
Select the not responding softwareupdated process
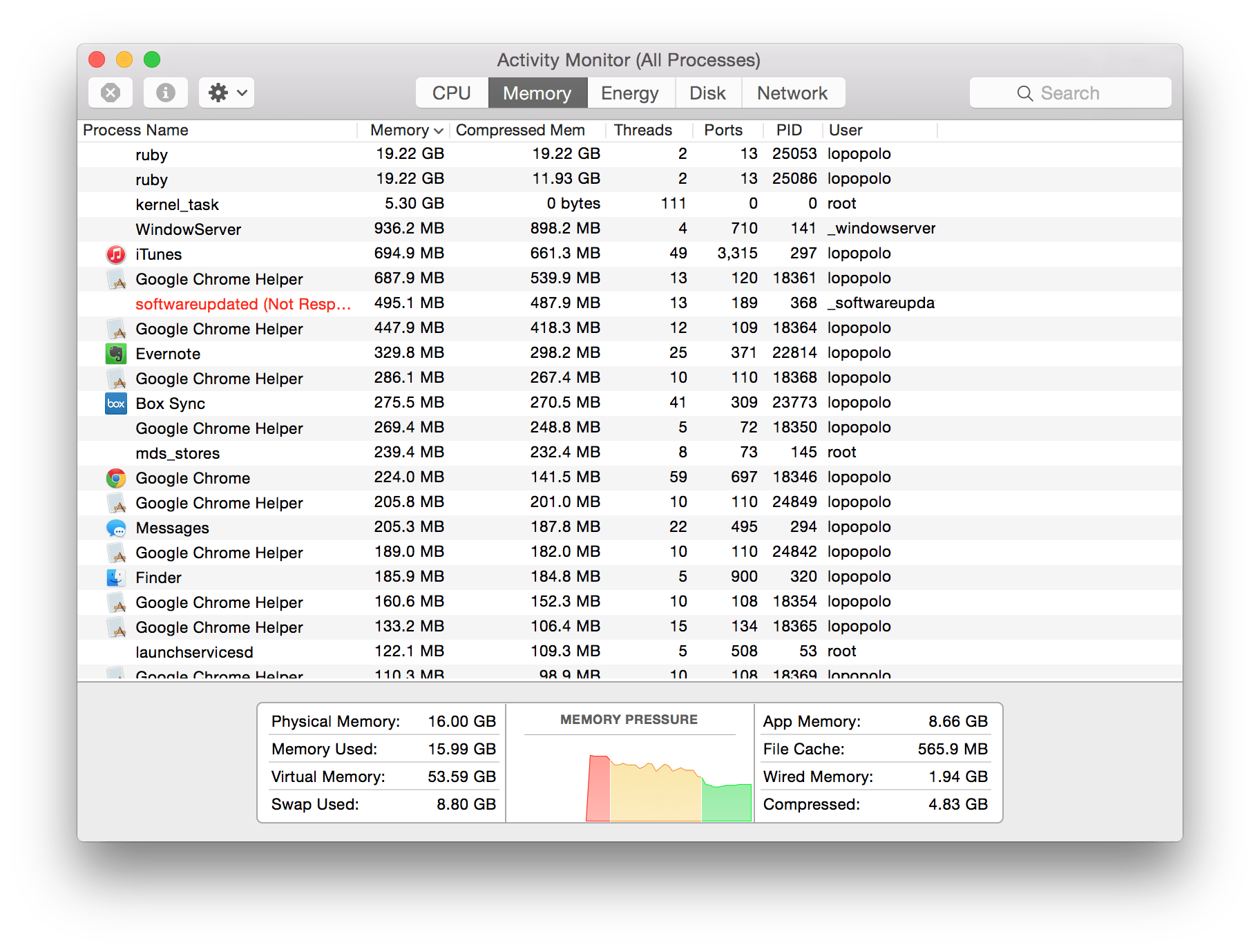tap(243, 304)
